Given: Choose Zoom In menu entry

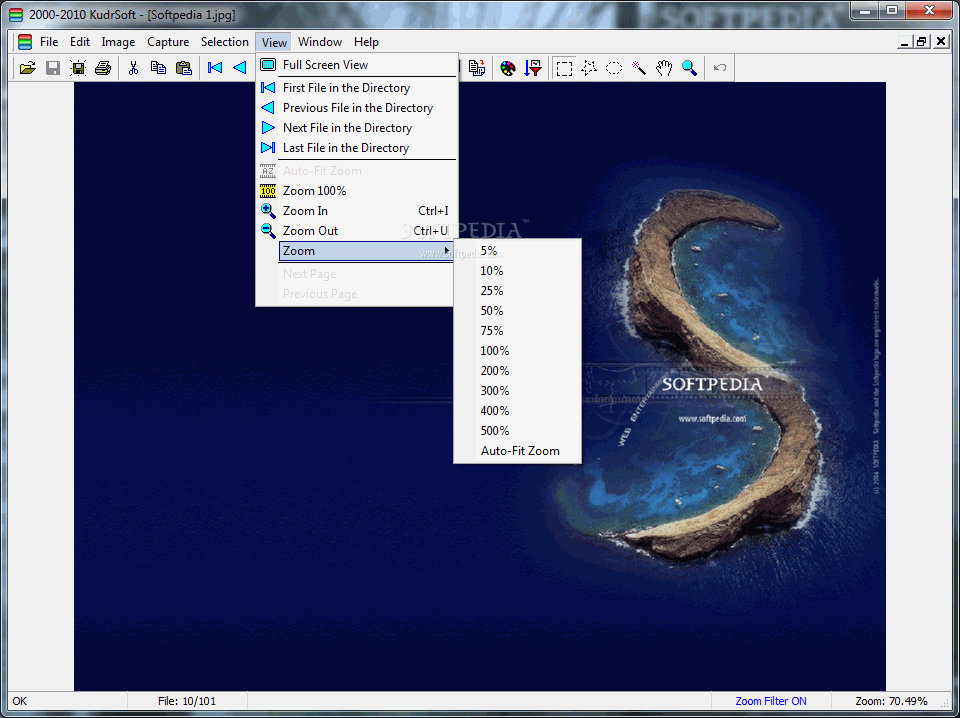Looking at the screenshot, I should (x=357, y=211).
